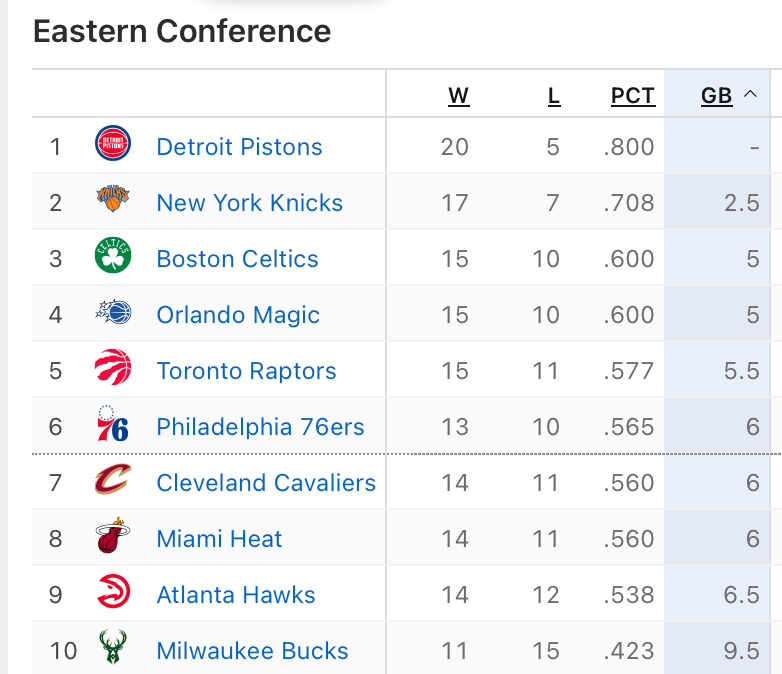Sort standings by PCT column header
Image resolution: width=782 pixels, height=674 pixels.
633,96
